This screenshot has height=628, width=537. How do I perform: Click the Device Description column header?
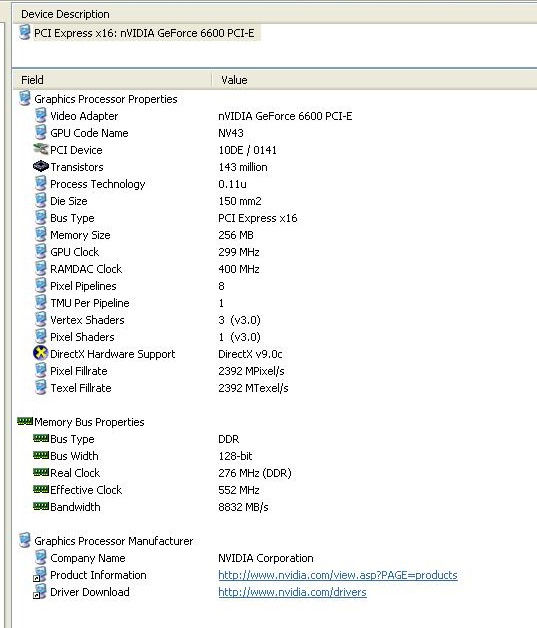click(x=275, y=14)
